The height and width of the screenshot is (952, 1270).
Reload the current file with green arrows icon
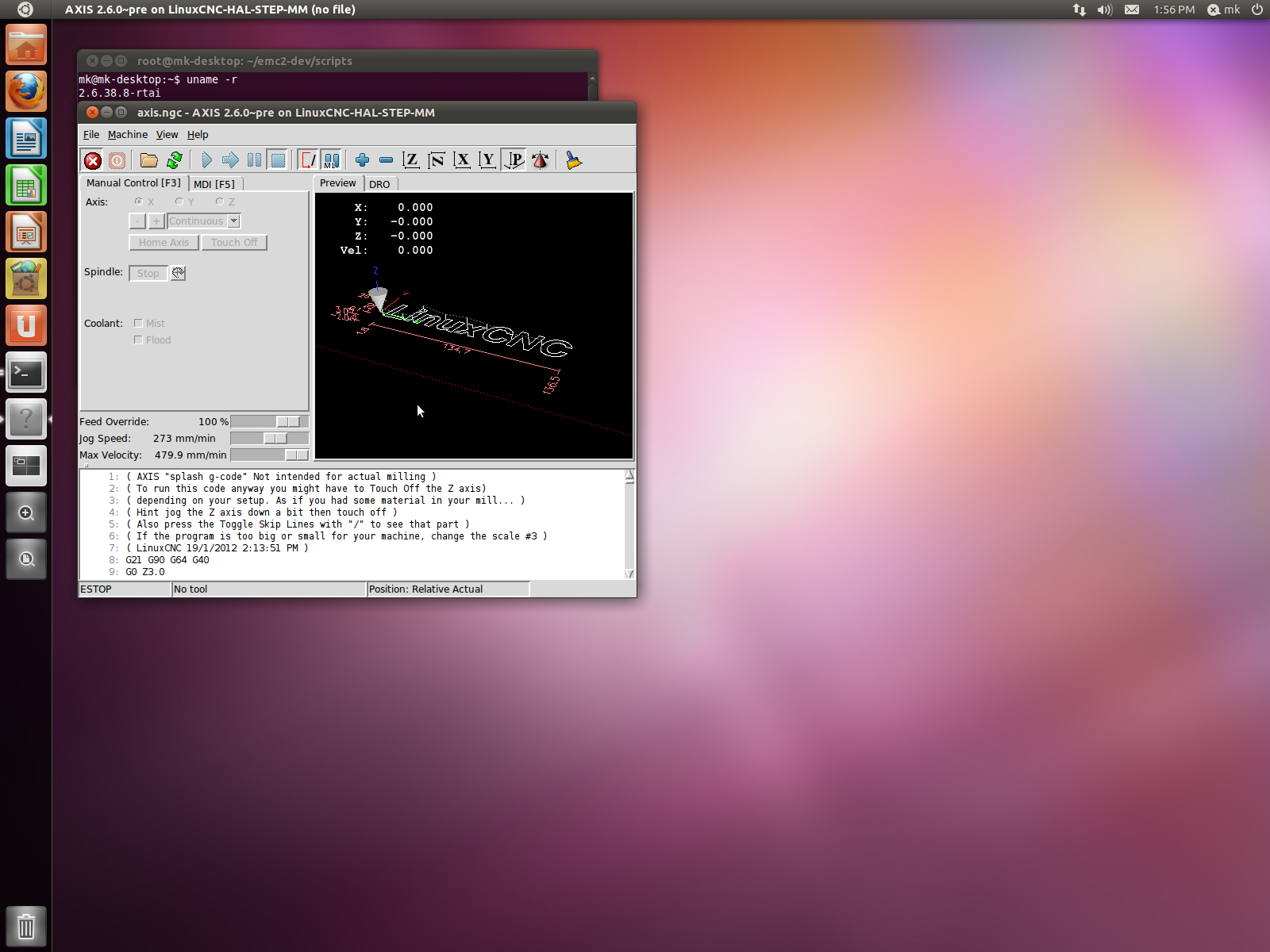(175, 161)
